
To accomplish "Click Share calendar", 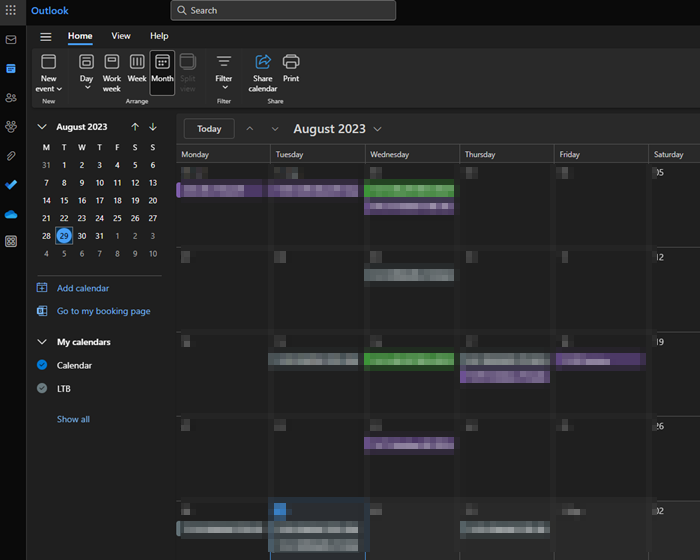I will click(263, 73).
